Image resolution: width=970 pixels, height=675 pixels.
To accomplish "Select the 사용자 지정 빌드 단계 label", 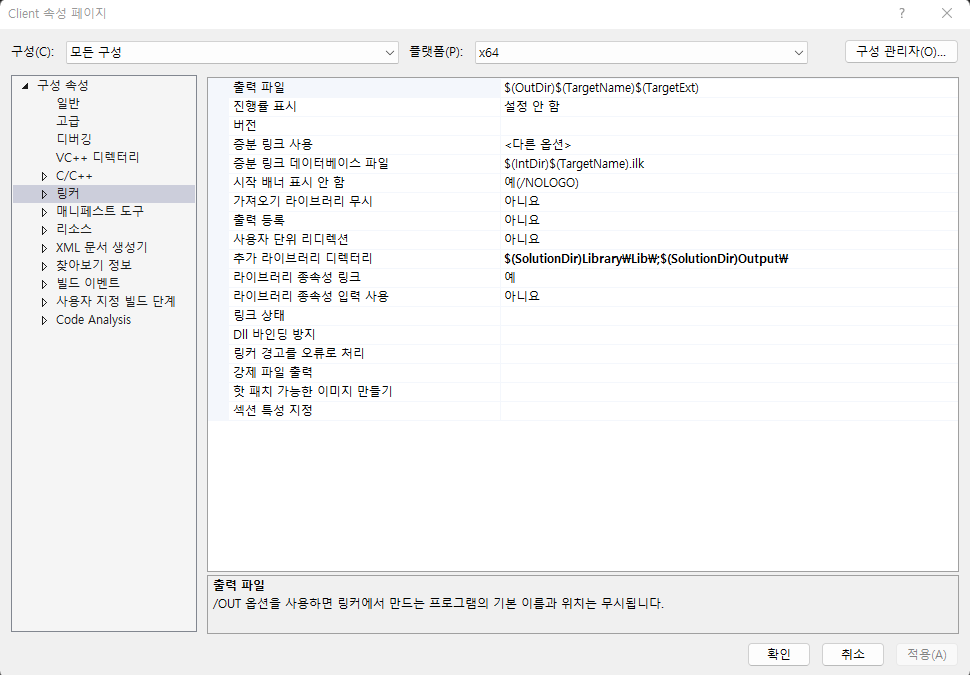I will [x=116, y=301].
